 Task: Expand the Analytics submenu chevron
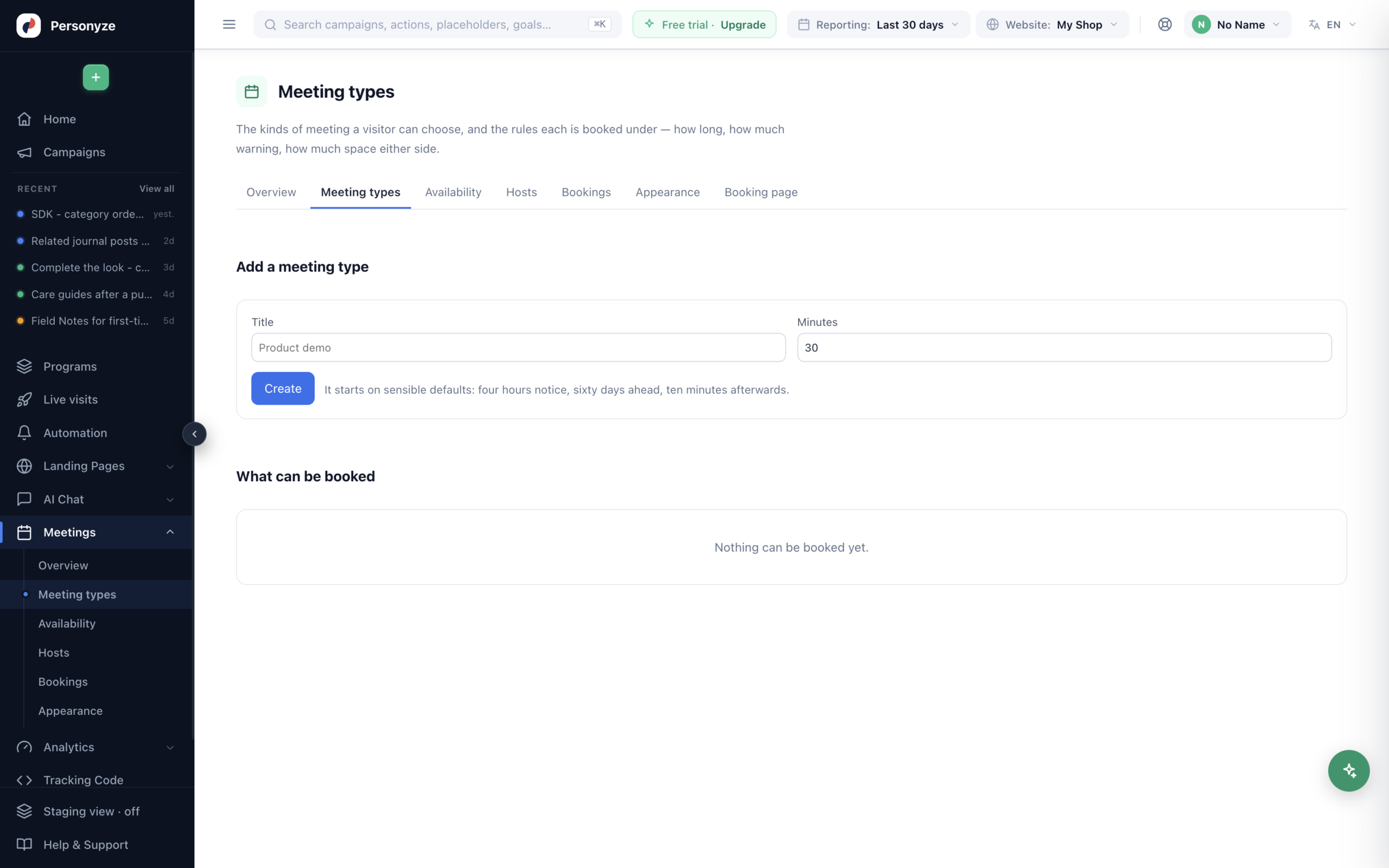coord(170,747)
